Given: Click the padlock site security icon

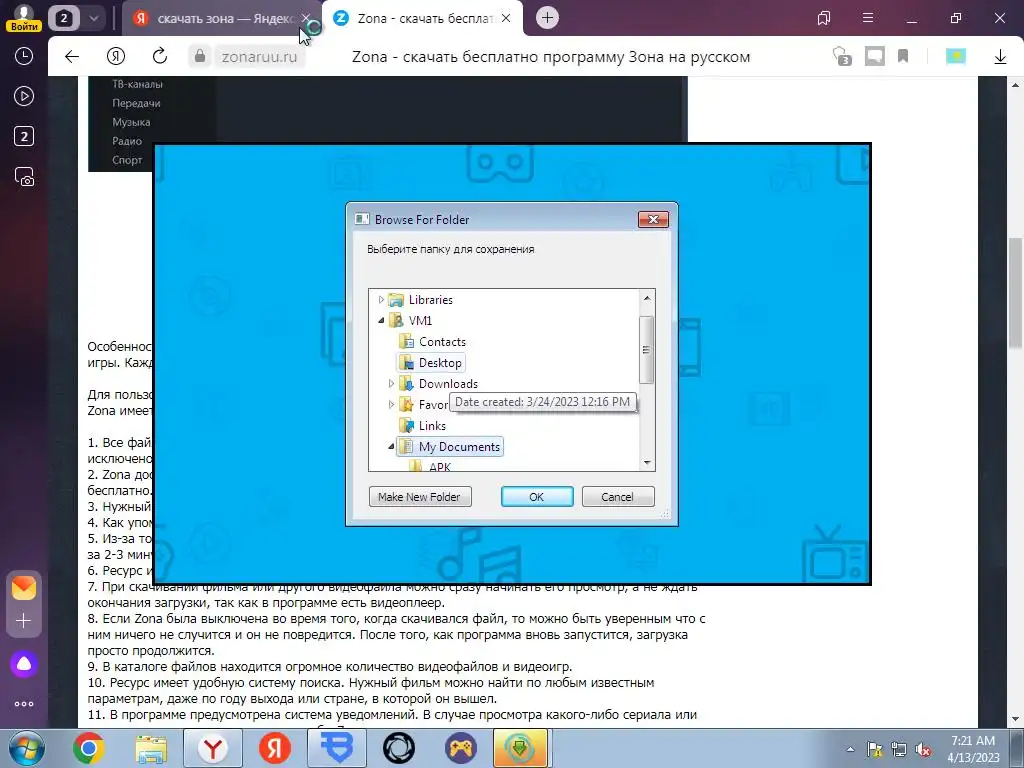Looking at the screenshot, I should coord(200,57).
